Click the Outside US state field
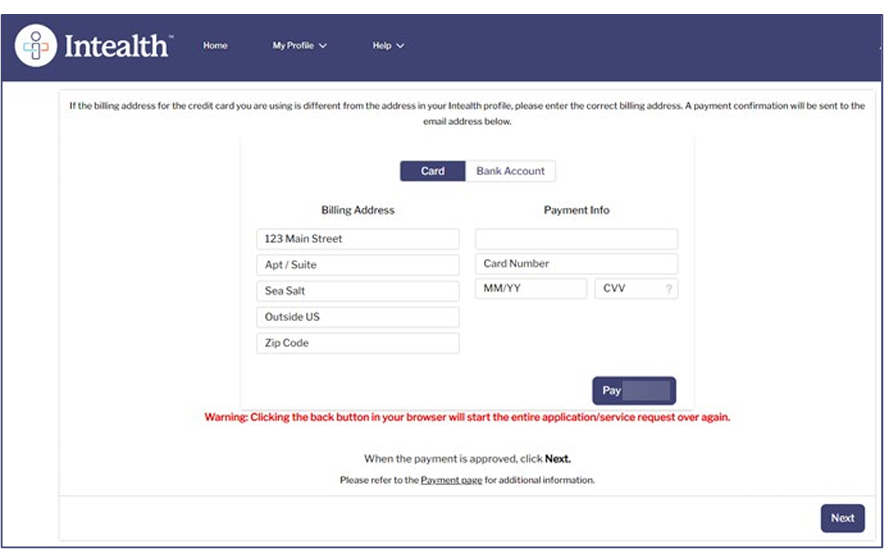Viewport: 884px width, 559px height. (x=358, y=317)
